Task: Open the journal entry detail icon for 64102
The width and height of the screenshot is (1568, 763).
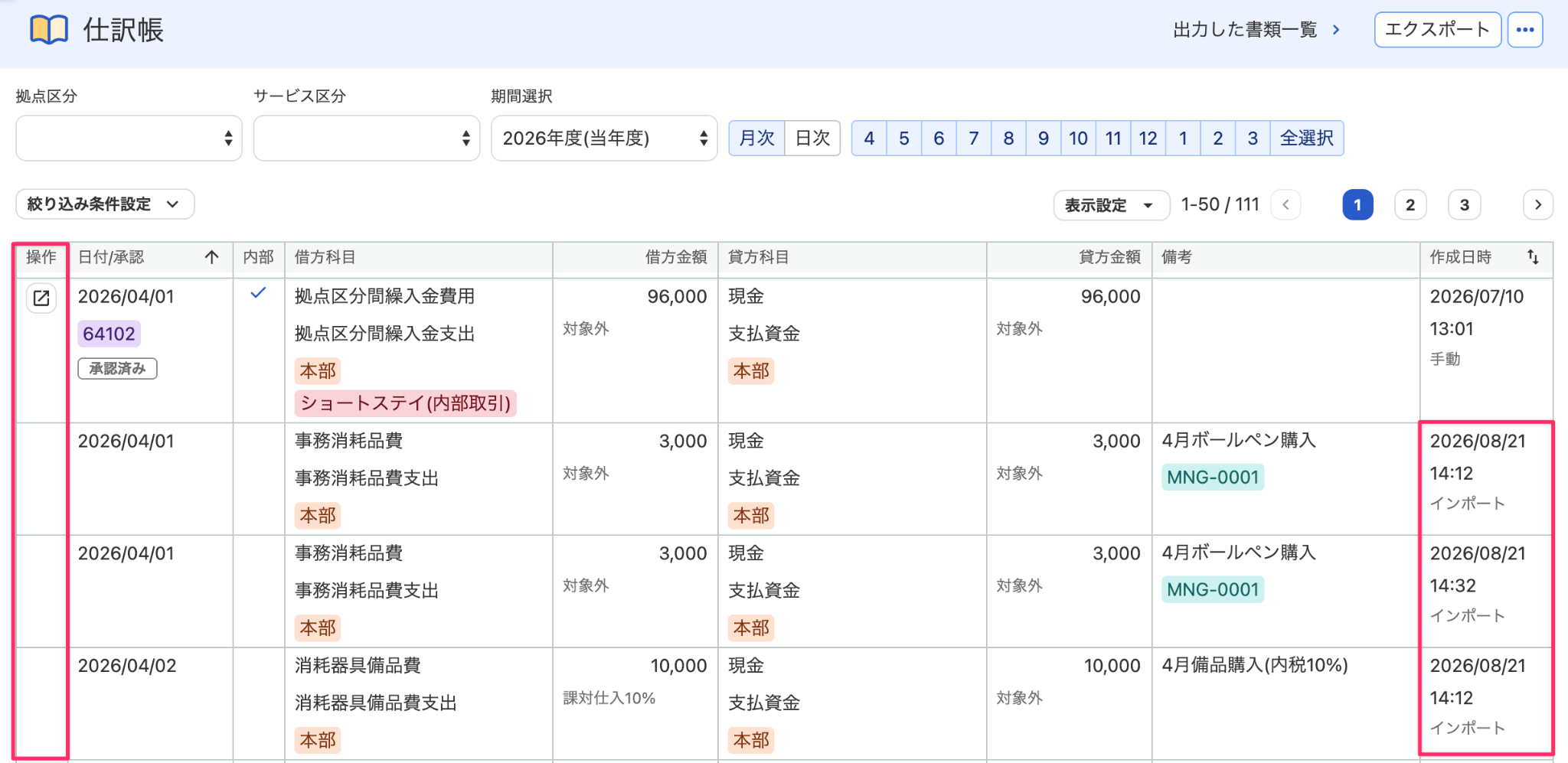Action: [x=41, y=298]
